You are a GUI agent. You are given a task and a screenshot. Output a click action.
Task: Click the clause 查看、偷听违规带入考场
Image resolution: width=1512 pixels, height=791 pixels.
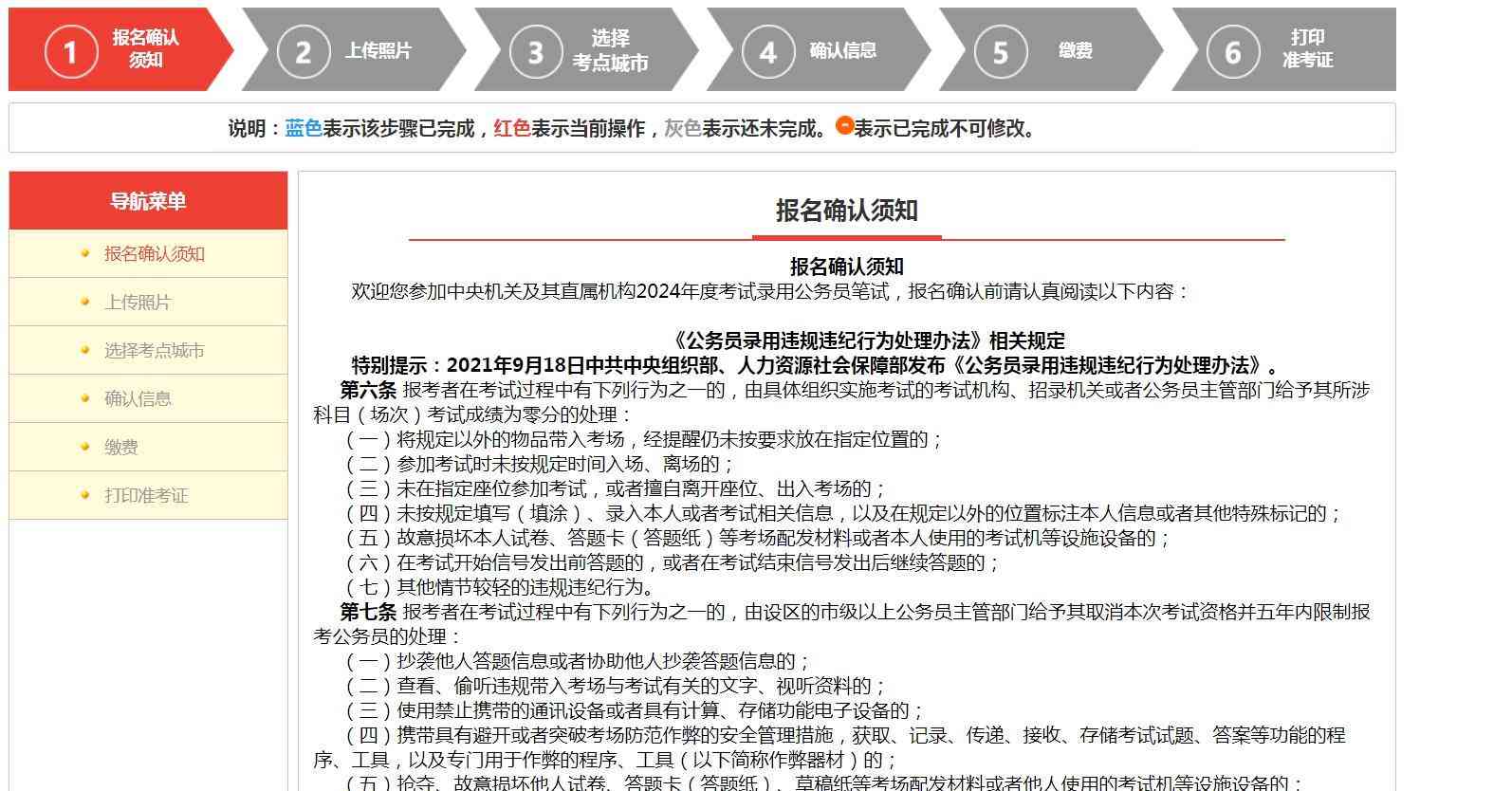click(x=613, y=686)
